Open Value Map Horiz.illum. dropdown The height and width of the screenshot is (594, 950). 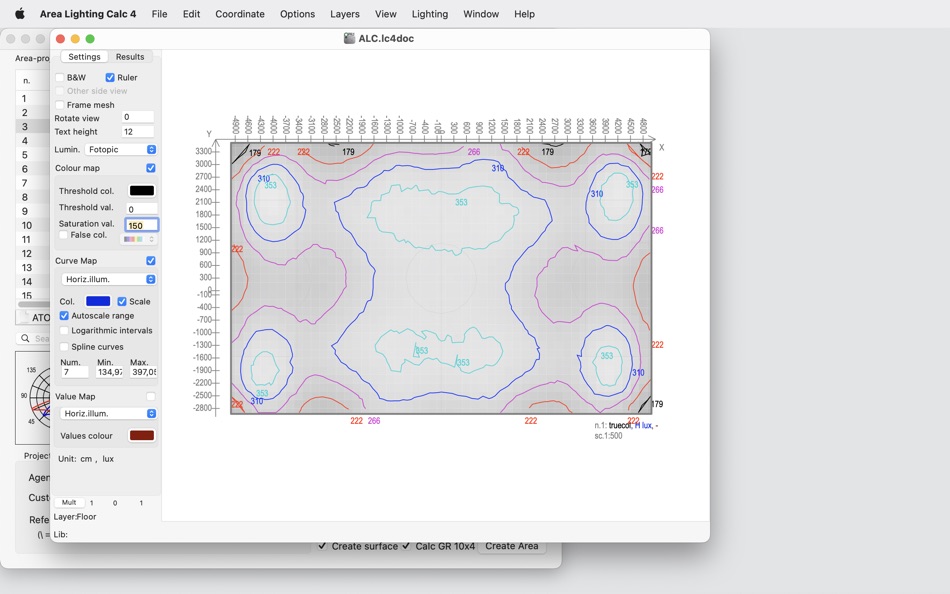coord(108,413)
